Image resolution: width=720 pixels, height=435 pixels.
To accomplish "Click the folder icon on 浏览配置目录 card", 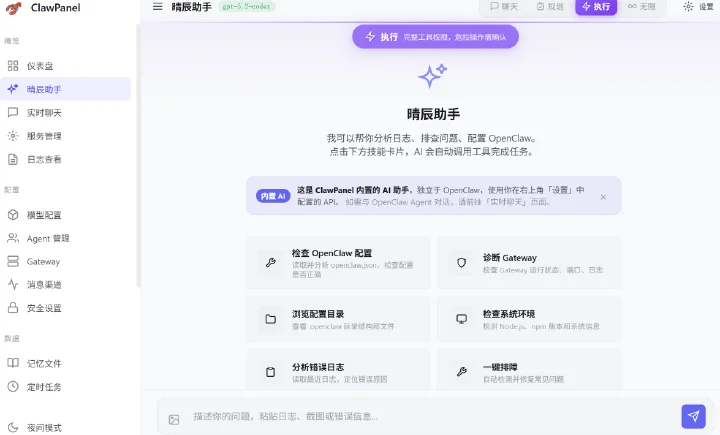I will 270,319.
